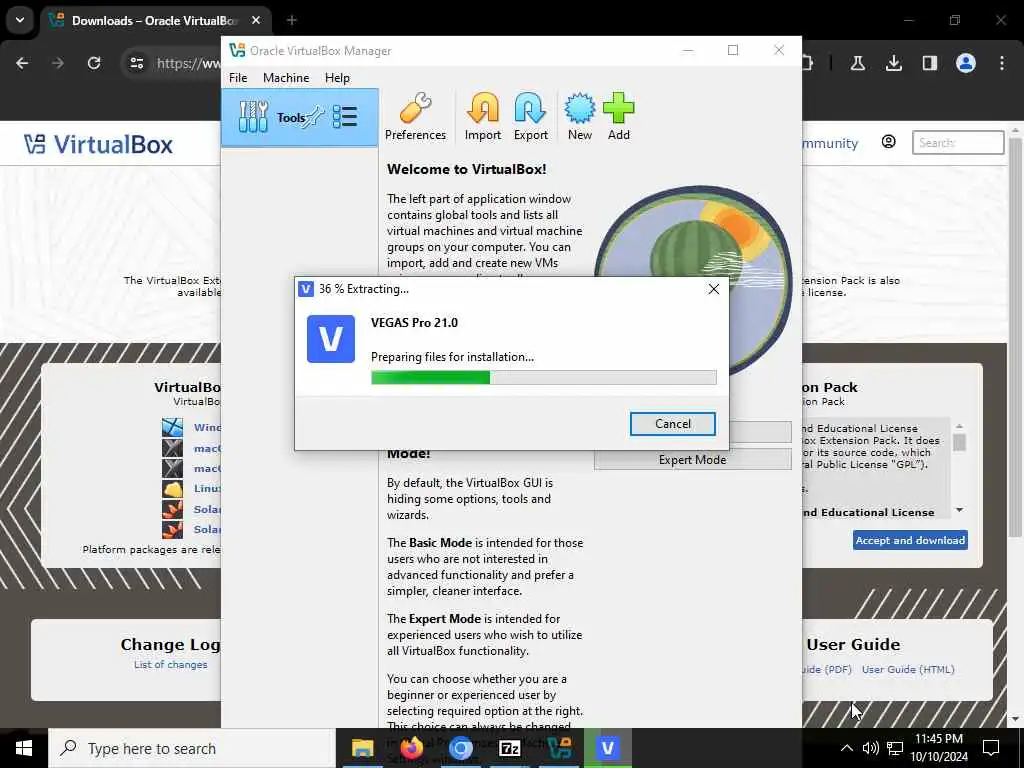This screenshot has height=768, width=1024.
Task: Click the Add machine green plus icon
Action: (x=618, y=116)
